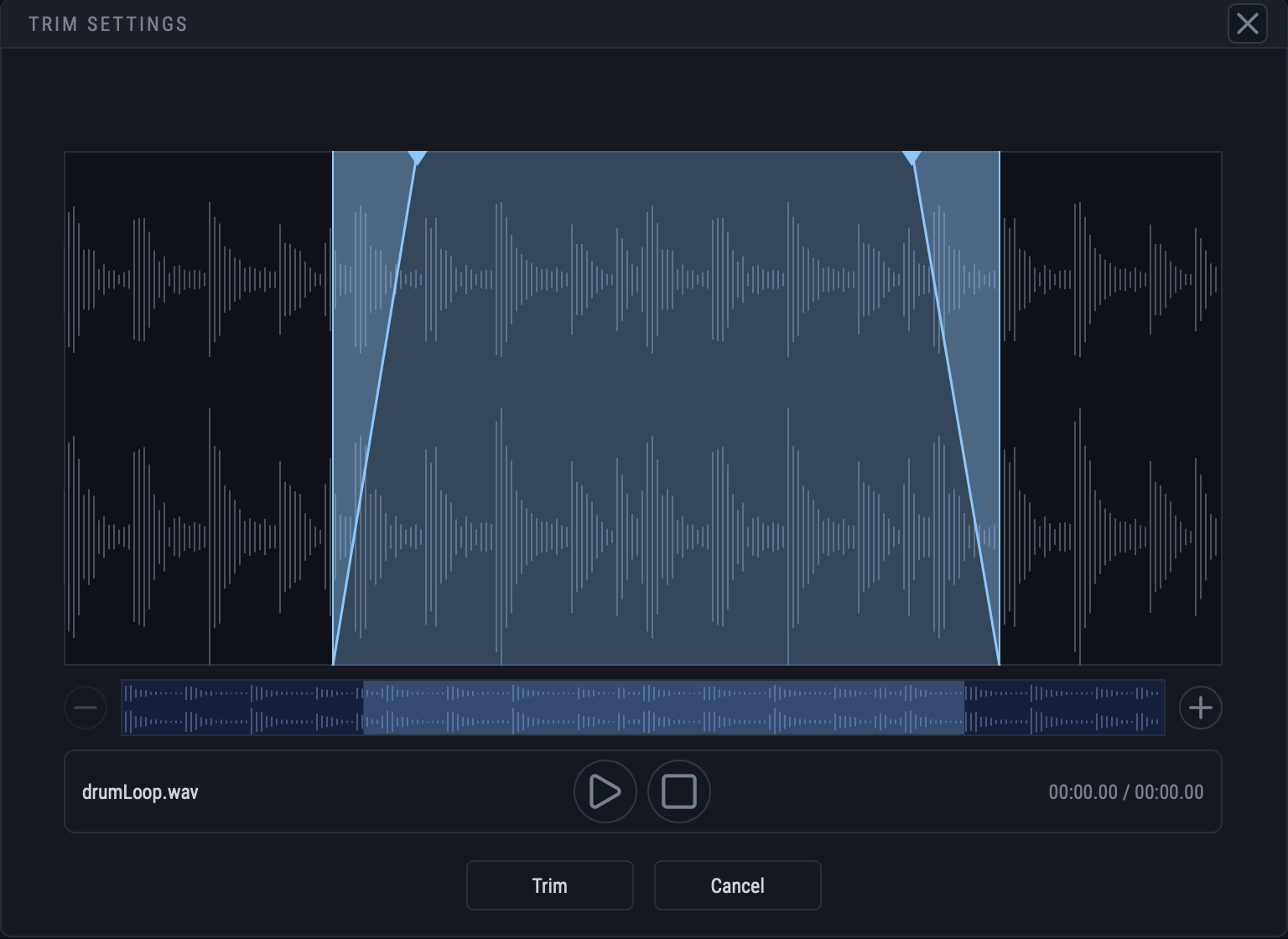1288x939 pixels.
Task: Zoom out with the minus icon
Action: (x=86, y=708)
